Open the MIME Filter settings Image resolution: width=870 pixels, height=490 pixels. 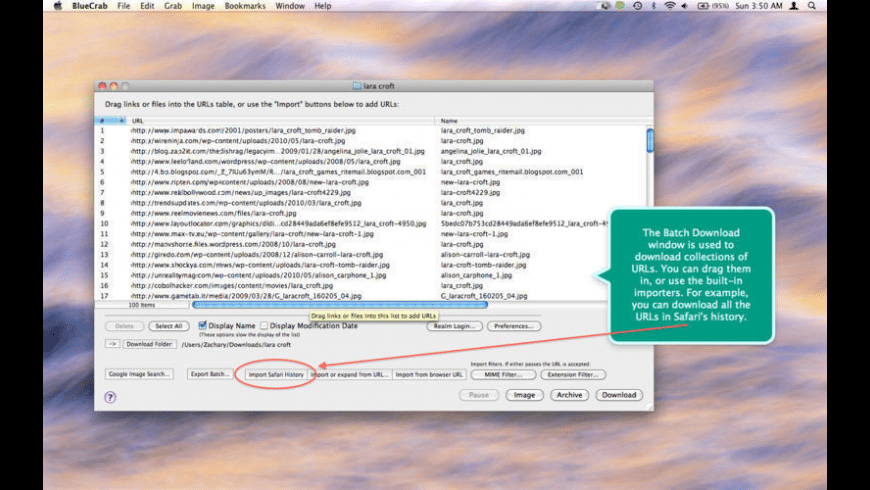tap(503, 375)
